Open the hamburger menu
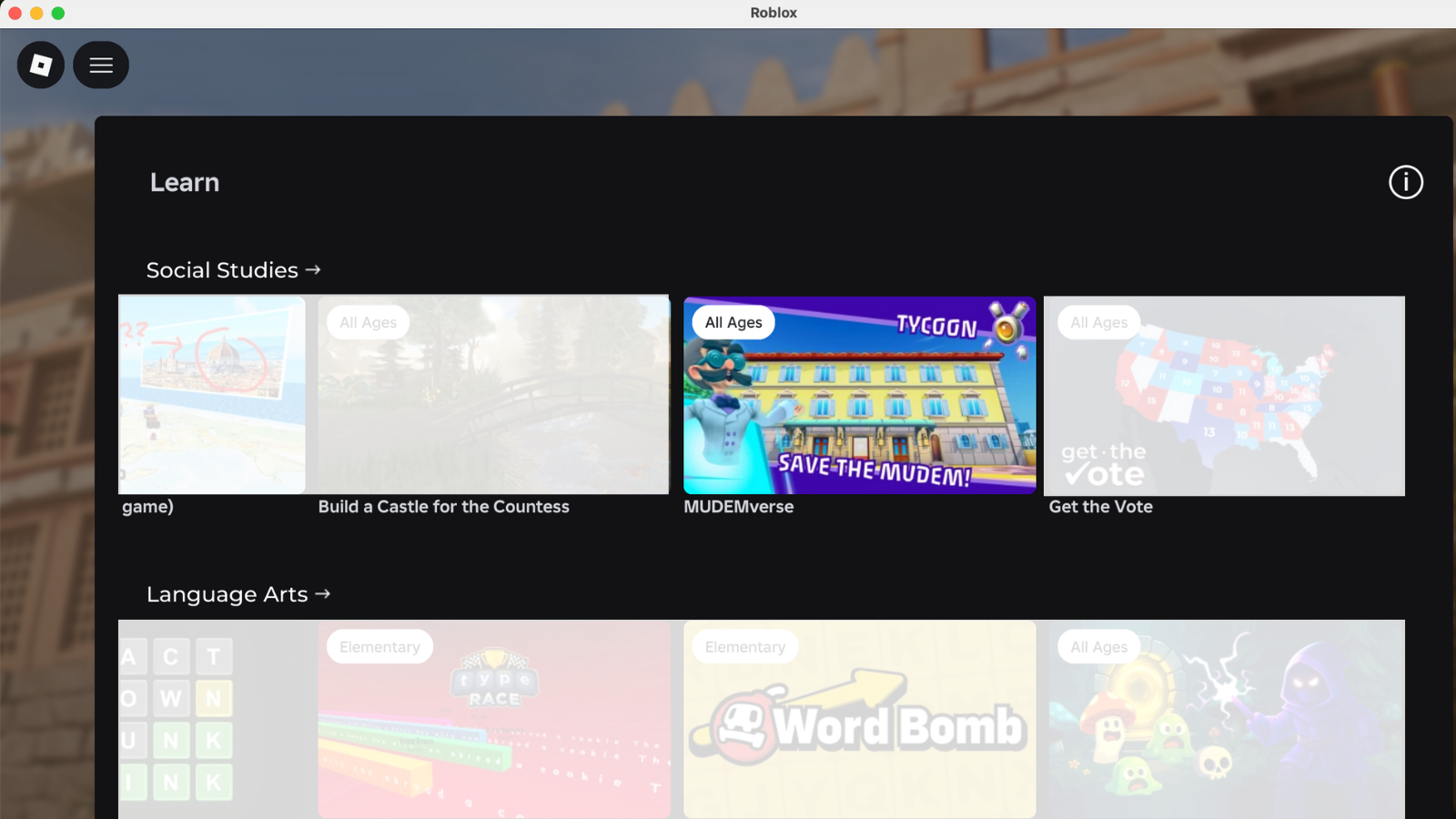The image size is (1456, 819). click(101, 65)
